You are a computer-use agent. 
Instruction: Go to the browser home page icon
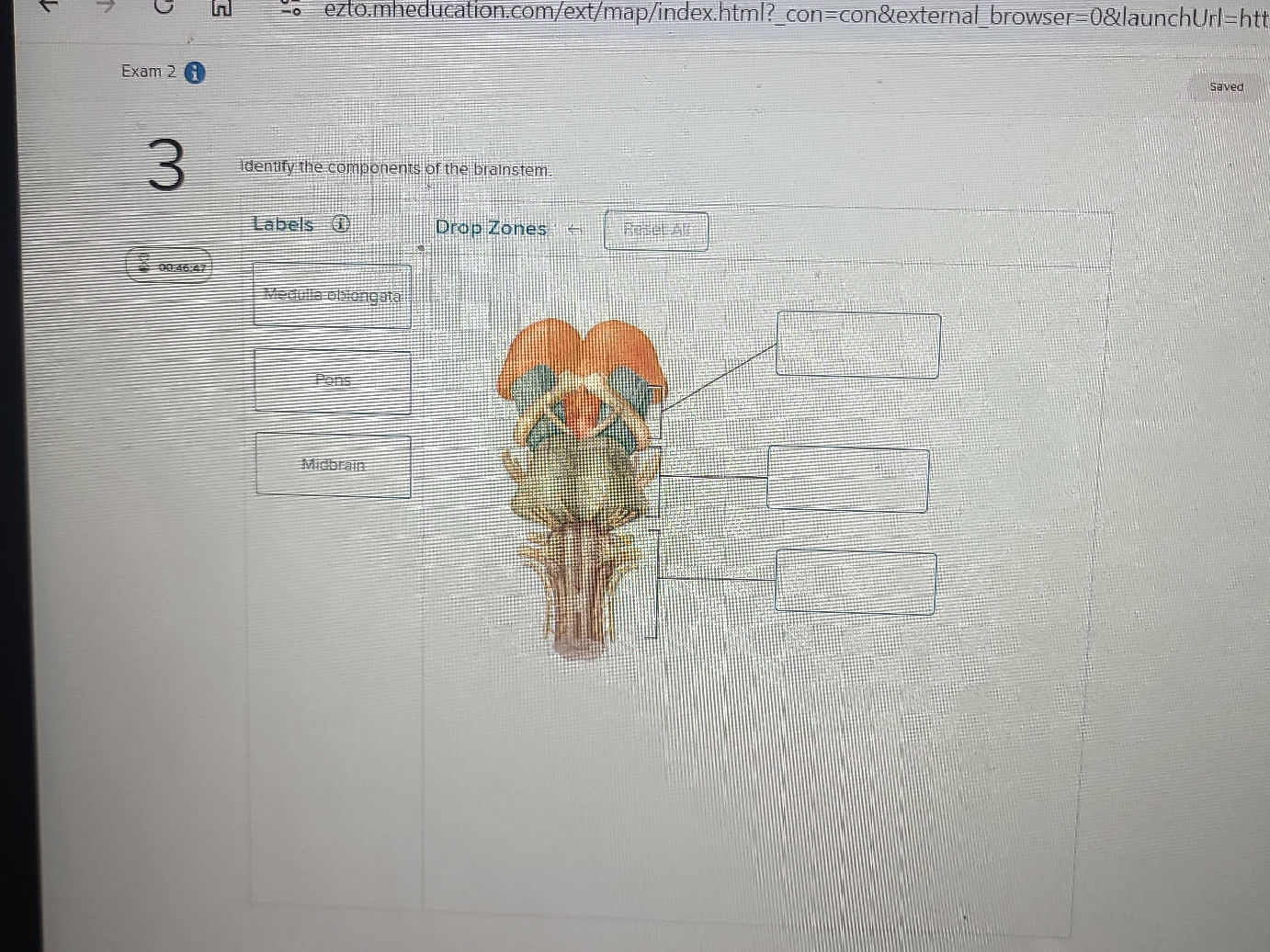pyautogui.click(x=221, y=7)
